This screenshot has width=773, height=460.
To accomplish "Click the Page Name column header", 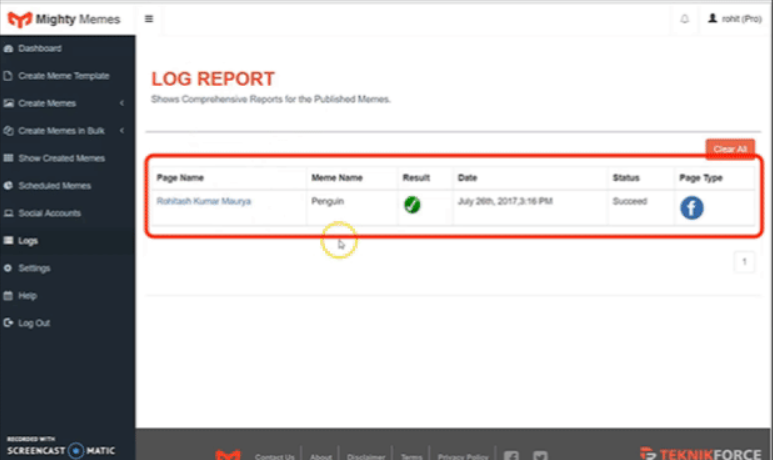I will 180,178.
